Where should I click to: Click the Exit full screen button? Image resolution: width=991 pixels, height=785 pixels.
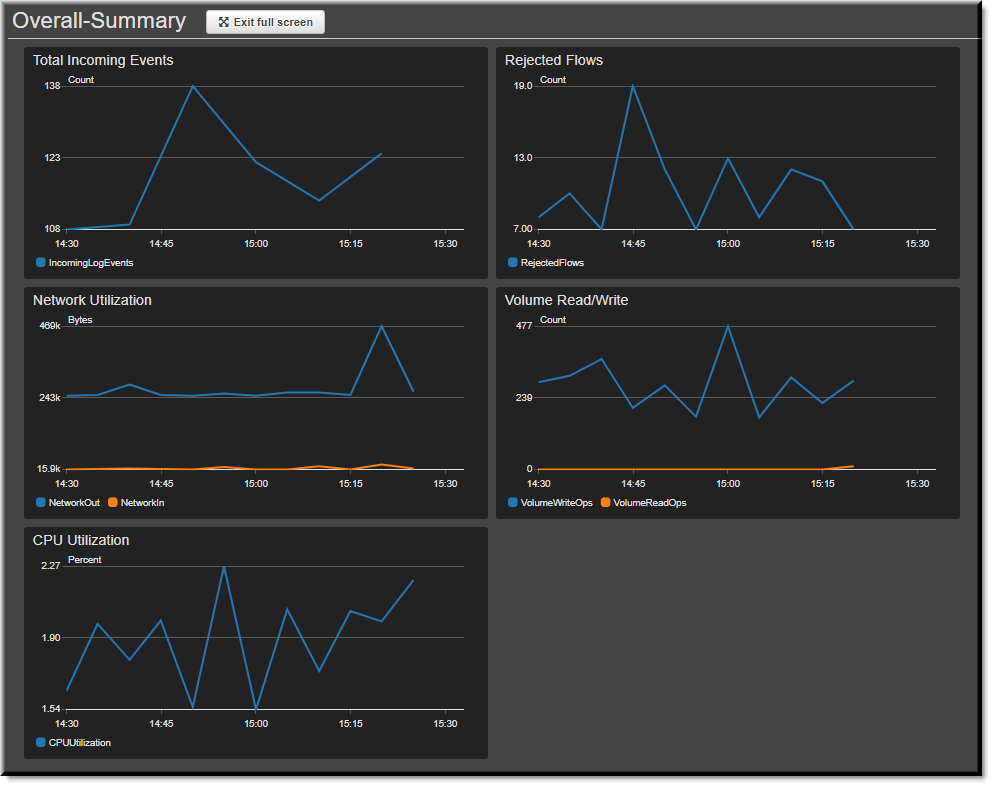coord(265,22)
